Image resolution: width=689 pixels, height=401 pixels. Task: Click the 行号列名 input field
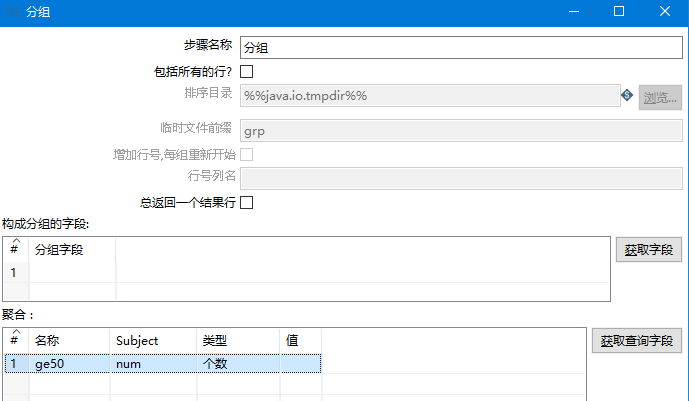click(x=461, y=178)
